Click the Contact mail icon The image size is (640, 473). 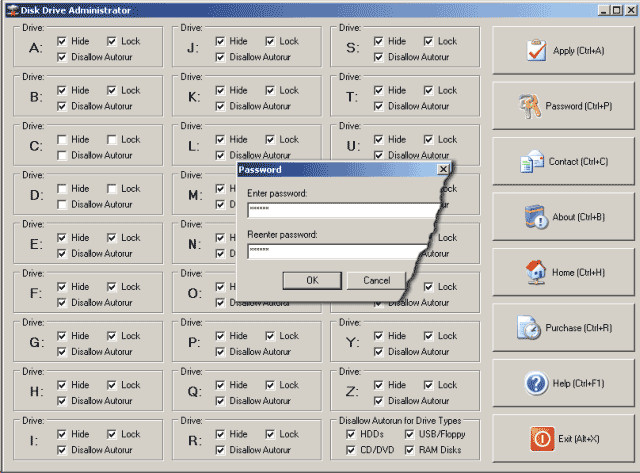point(531,160)
